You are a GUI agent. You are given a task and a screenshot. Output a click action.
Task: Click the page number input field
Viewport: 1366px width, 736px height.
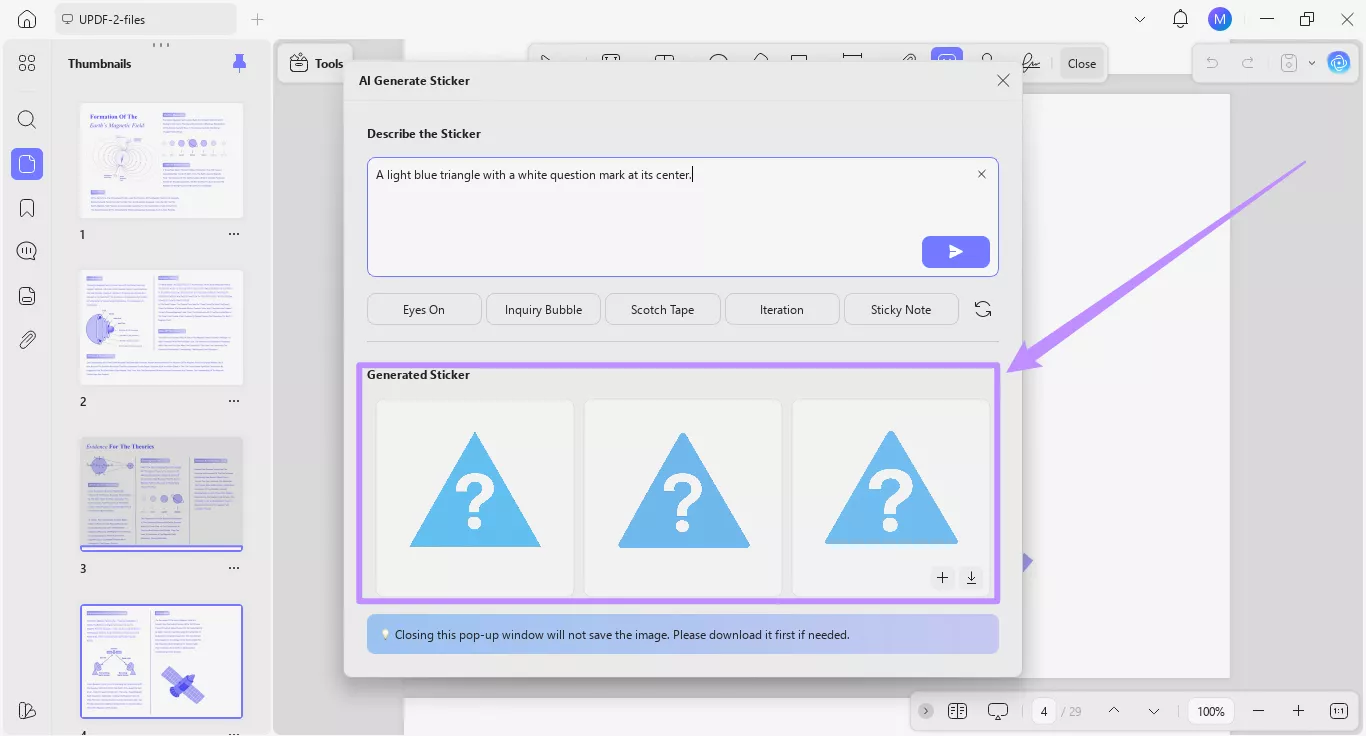[1043, 711]
